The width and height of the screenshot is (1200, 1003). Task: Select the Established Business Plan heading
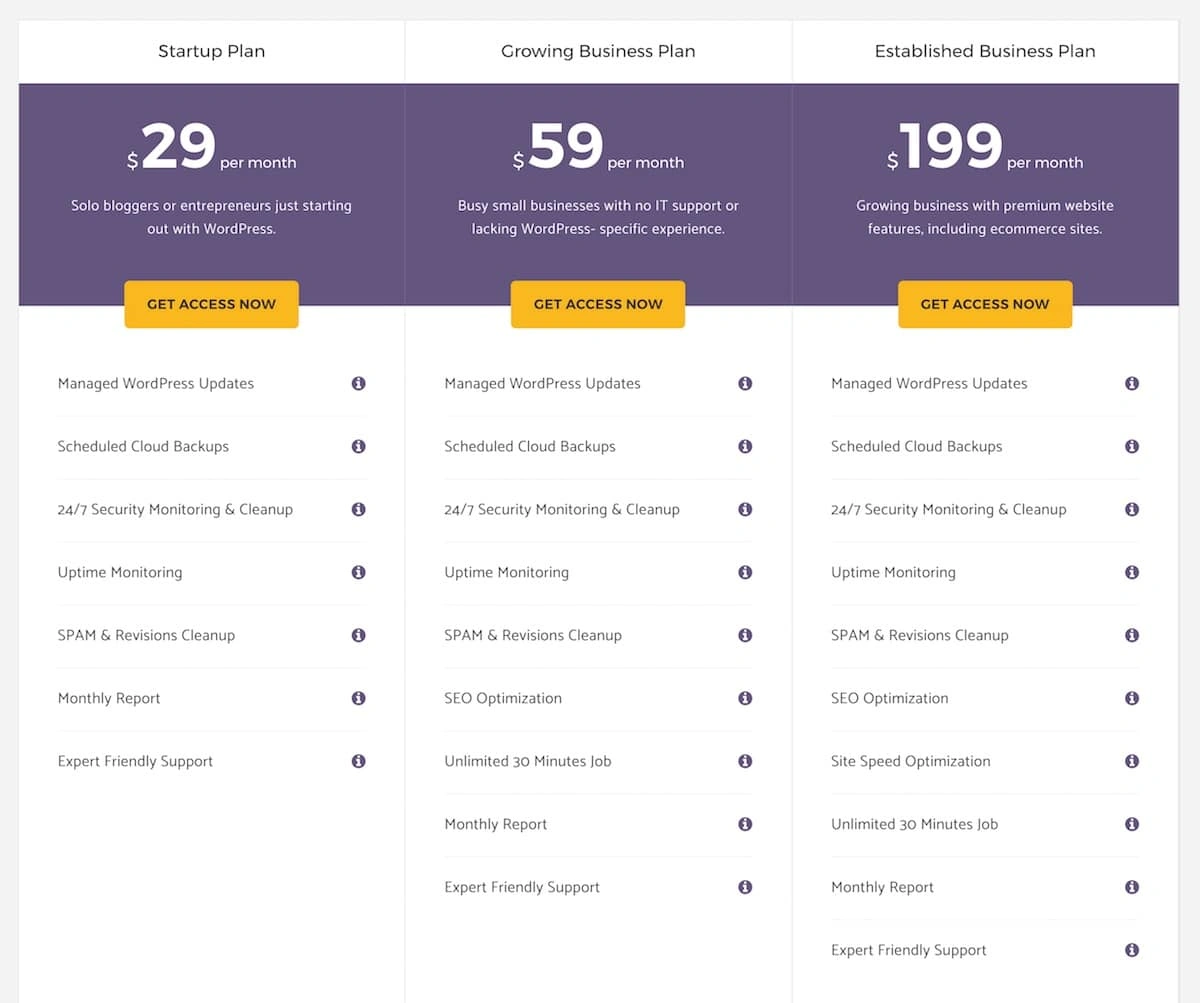985,51
